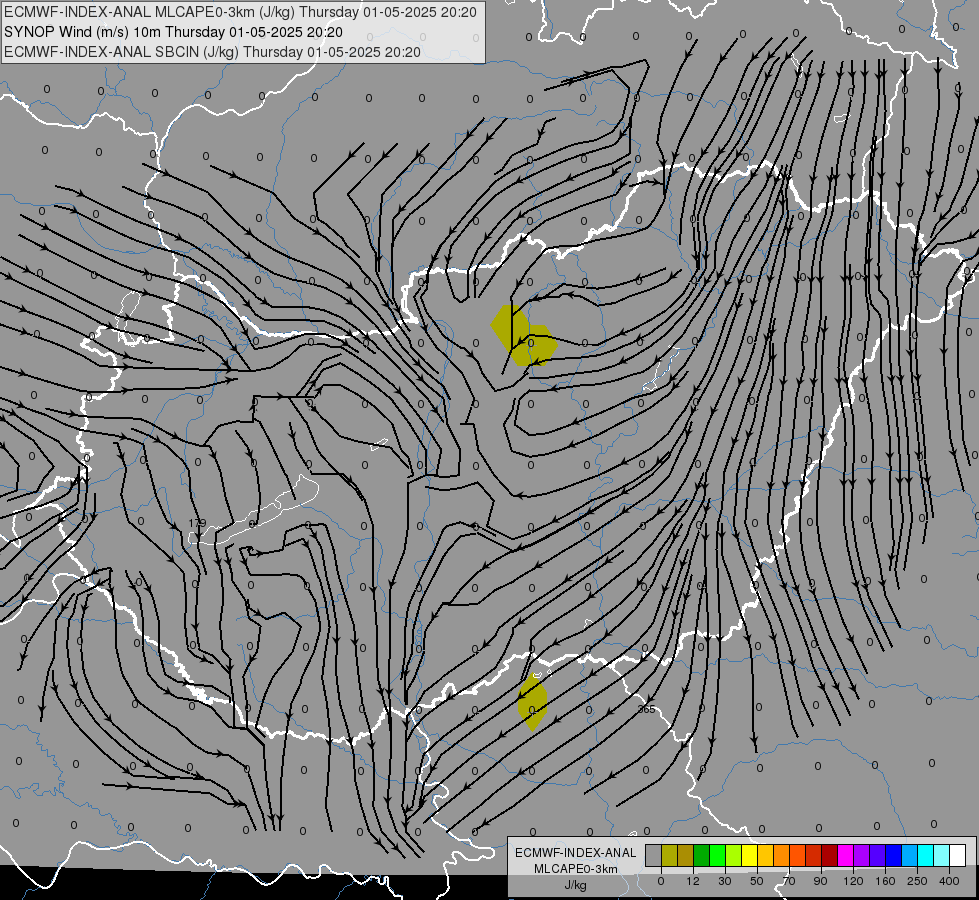This screenshot has width=979, height=900.
Task: Click the map value 365
Action: (x=646, y=709)
